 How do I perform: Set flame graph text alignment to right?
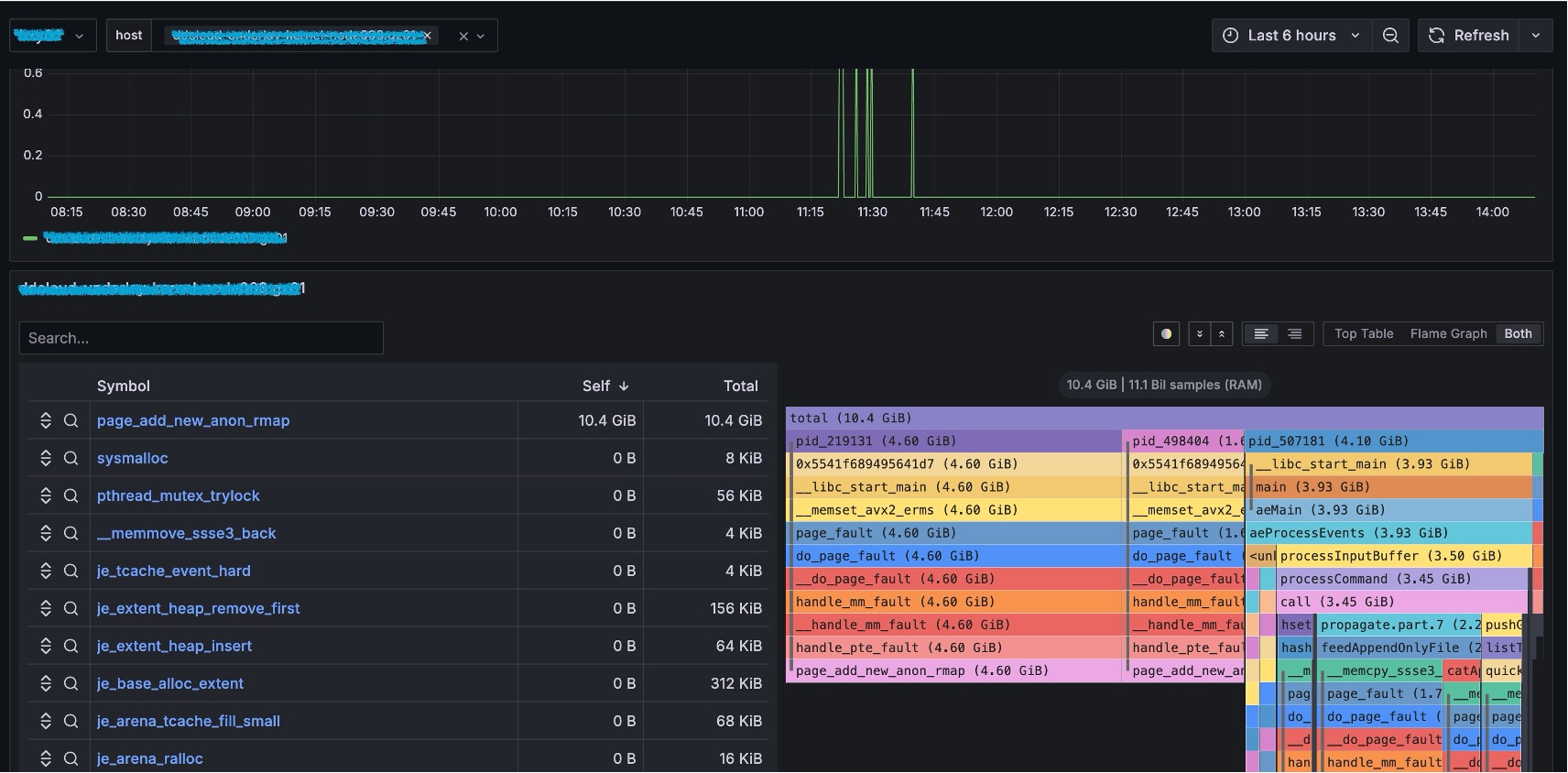click(1294, 334)
